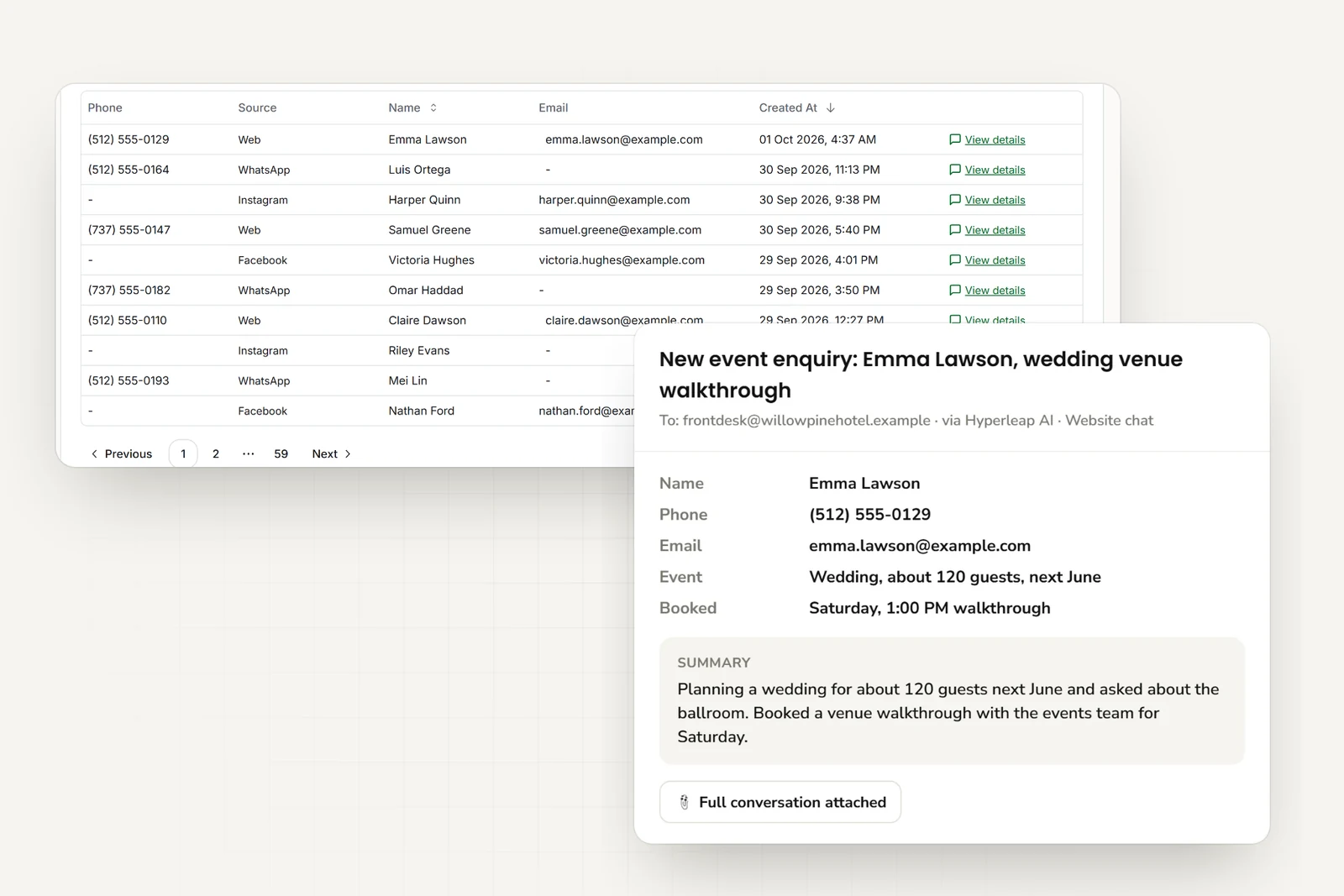Click the paperclip icon on the attachment button
Viewport: 1344px width, 896px height.
[x=684, y=802]
